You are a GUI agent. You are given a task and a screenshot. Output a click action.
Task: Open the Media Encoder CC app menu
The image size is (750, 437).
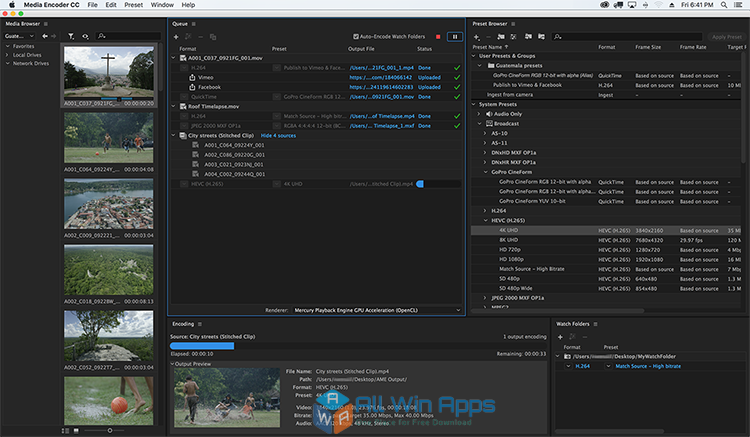[52, 5]
